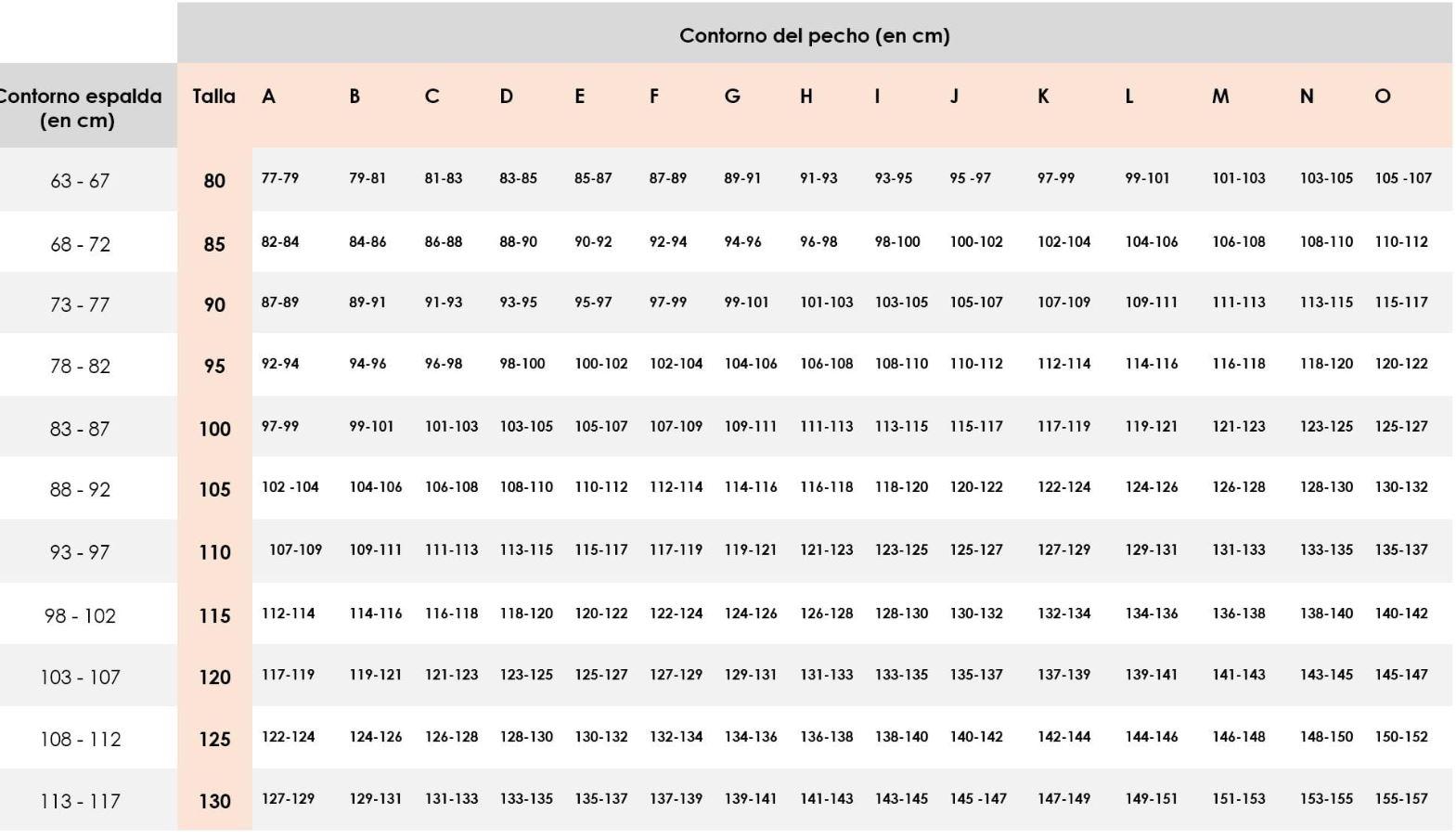This screenshot has height=839, width=1456.
Task: Select cell '77-79' for size 80 cup A
Action: point(280,177)
